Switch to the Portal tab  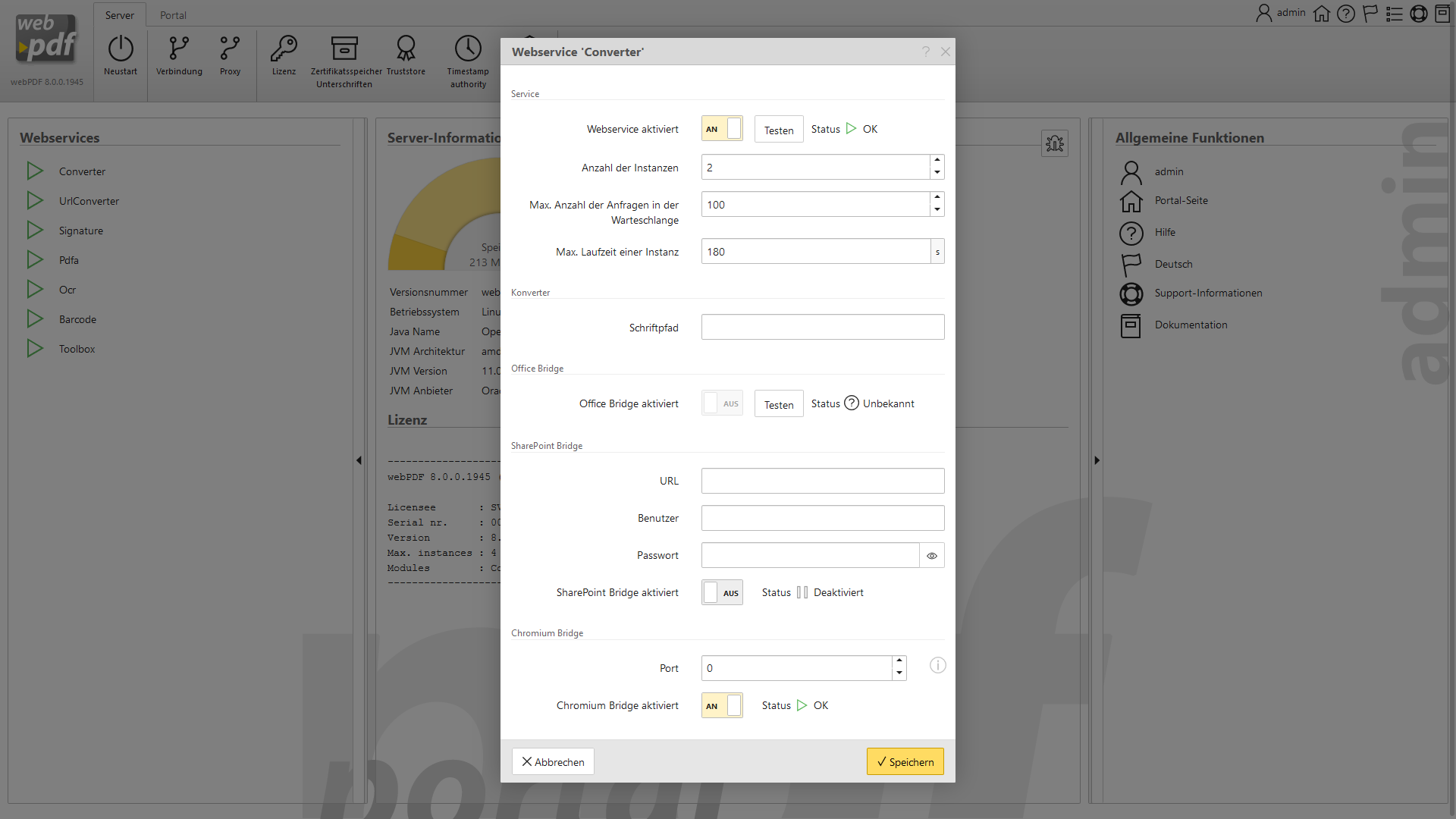[173, 15]
